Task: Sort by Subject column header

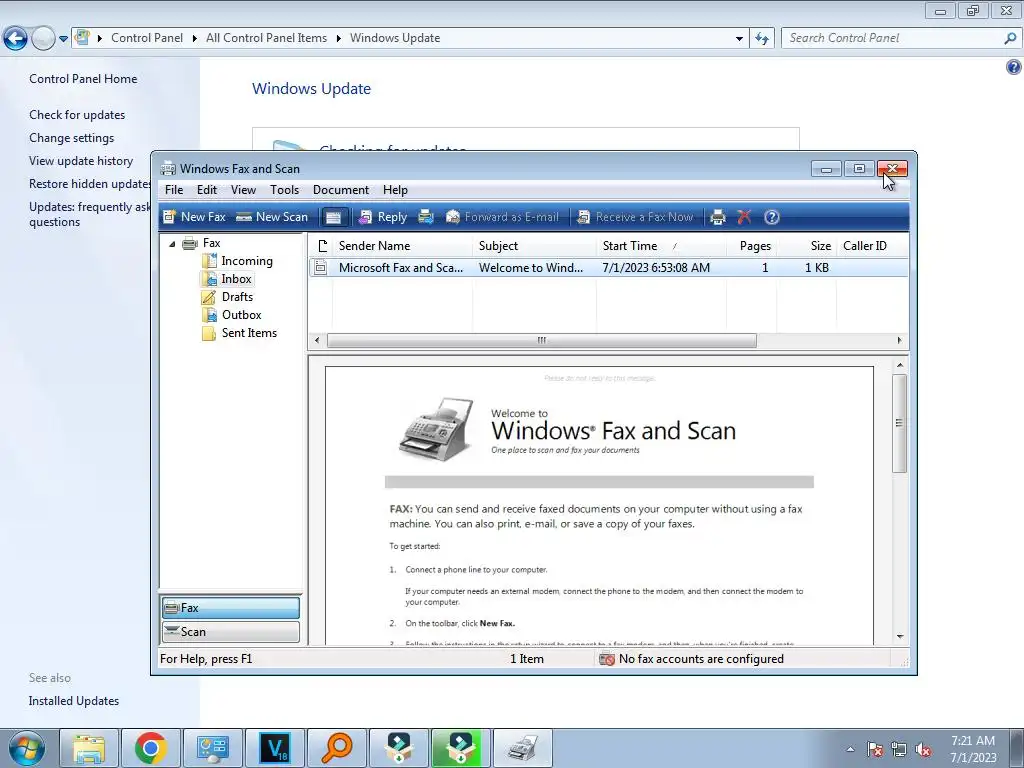Action: pos(534,246)
